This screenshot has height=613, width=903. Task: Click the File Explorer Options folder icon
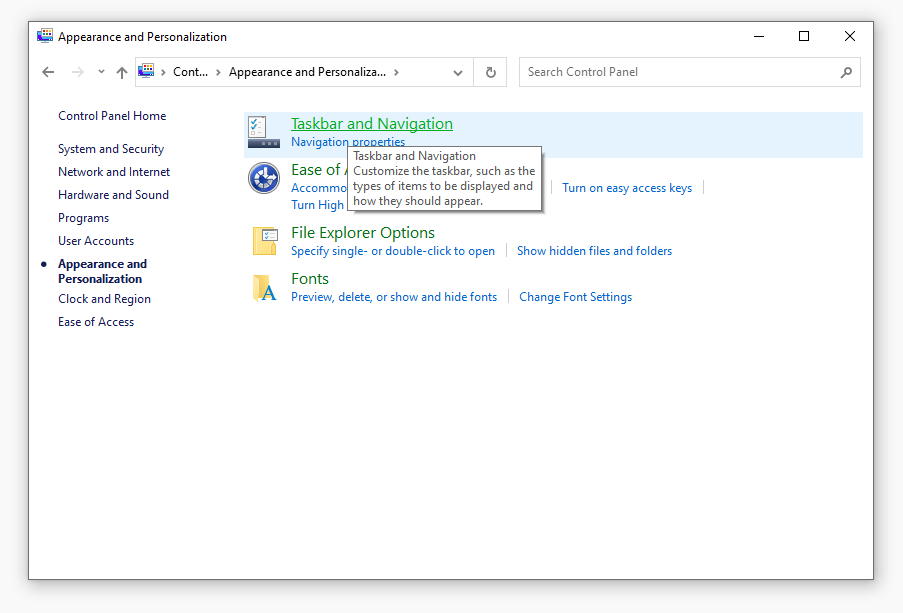(x=265, y=241)
